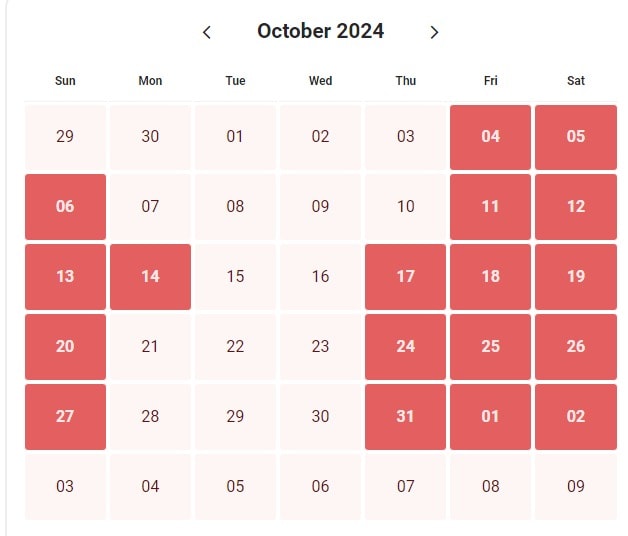Go to previous month with left chevron
This screenshot has width=628, height=536.
click(x=207, y=32)
